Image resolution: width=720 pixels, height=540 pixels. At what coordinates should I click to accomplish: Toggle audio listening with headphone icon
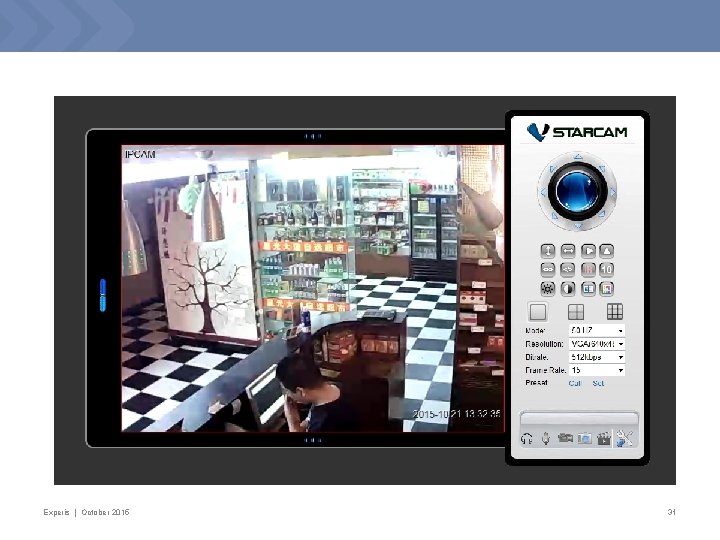pos(527,439)
